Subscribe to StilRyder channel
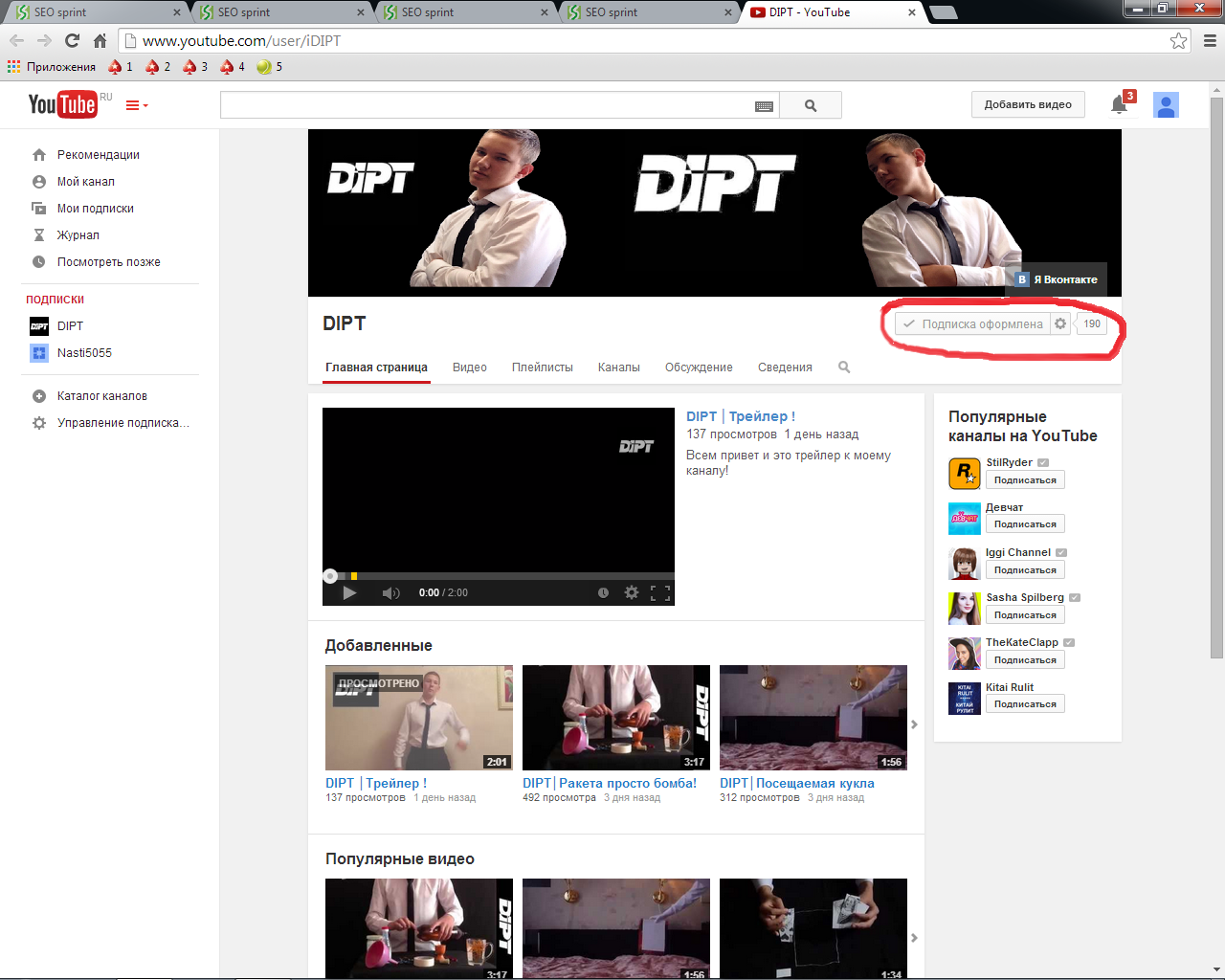This screenshot has height=980, width=1225. point(1025,480)
